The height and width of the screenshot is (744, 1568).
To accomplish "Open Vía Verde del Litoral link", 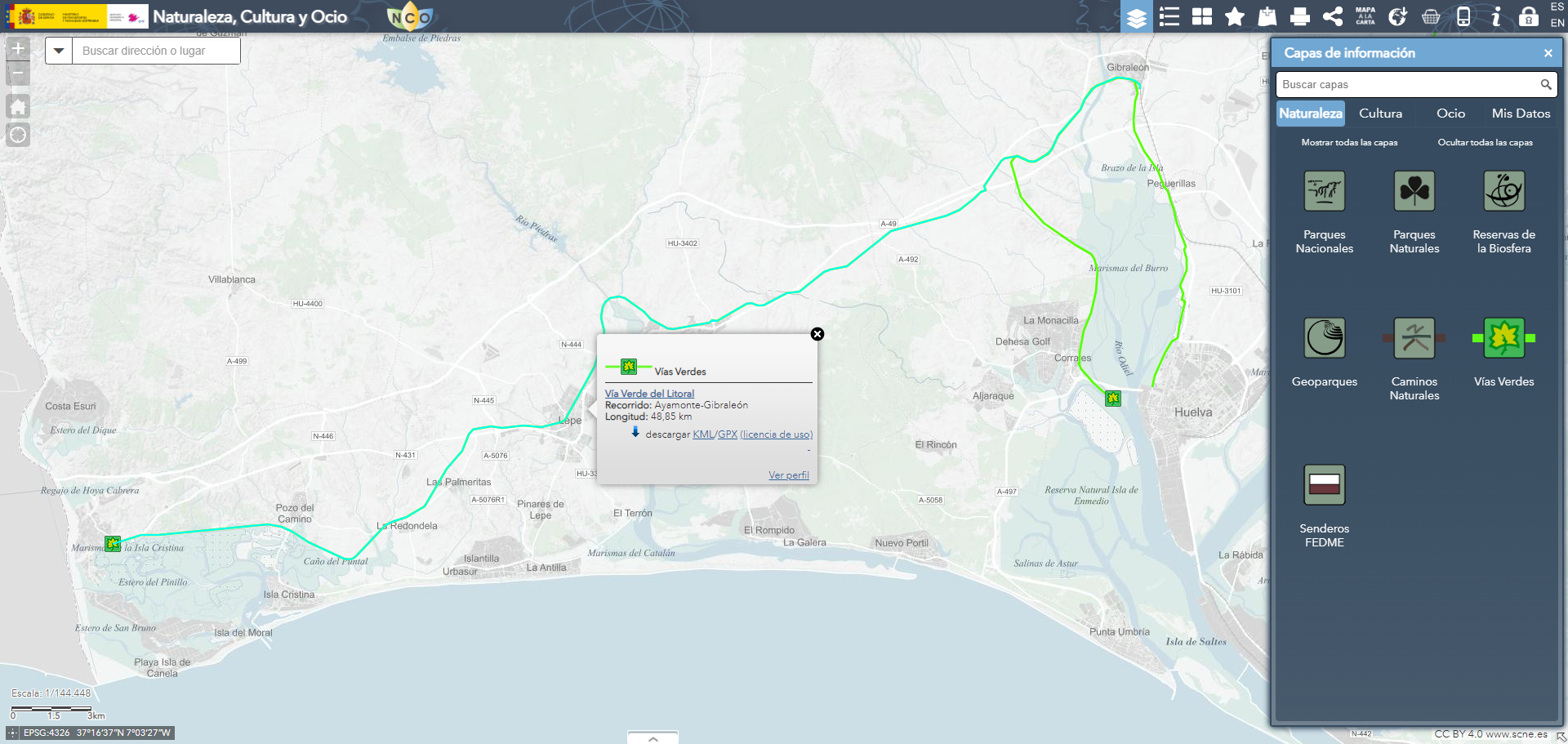I will (x=649, y=394).
